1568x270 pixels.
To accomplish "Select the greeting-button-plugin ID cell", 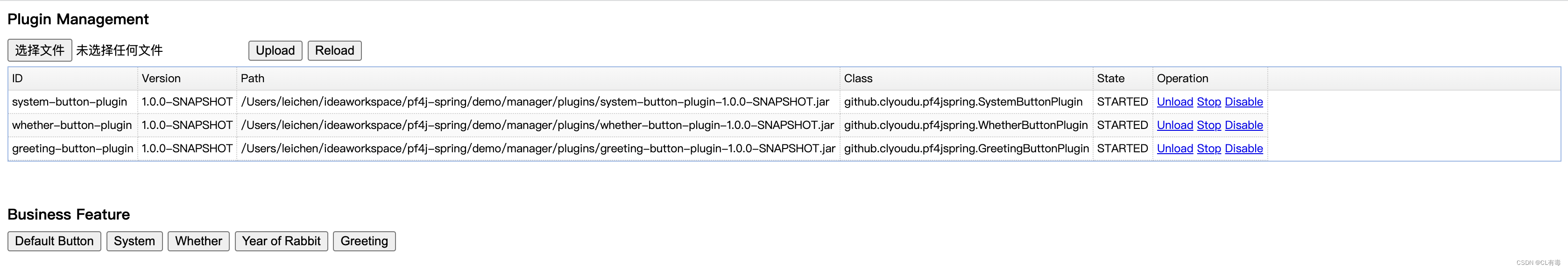I will [73, 148].
